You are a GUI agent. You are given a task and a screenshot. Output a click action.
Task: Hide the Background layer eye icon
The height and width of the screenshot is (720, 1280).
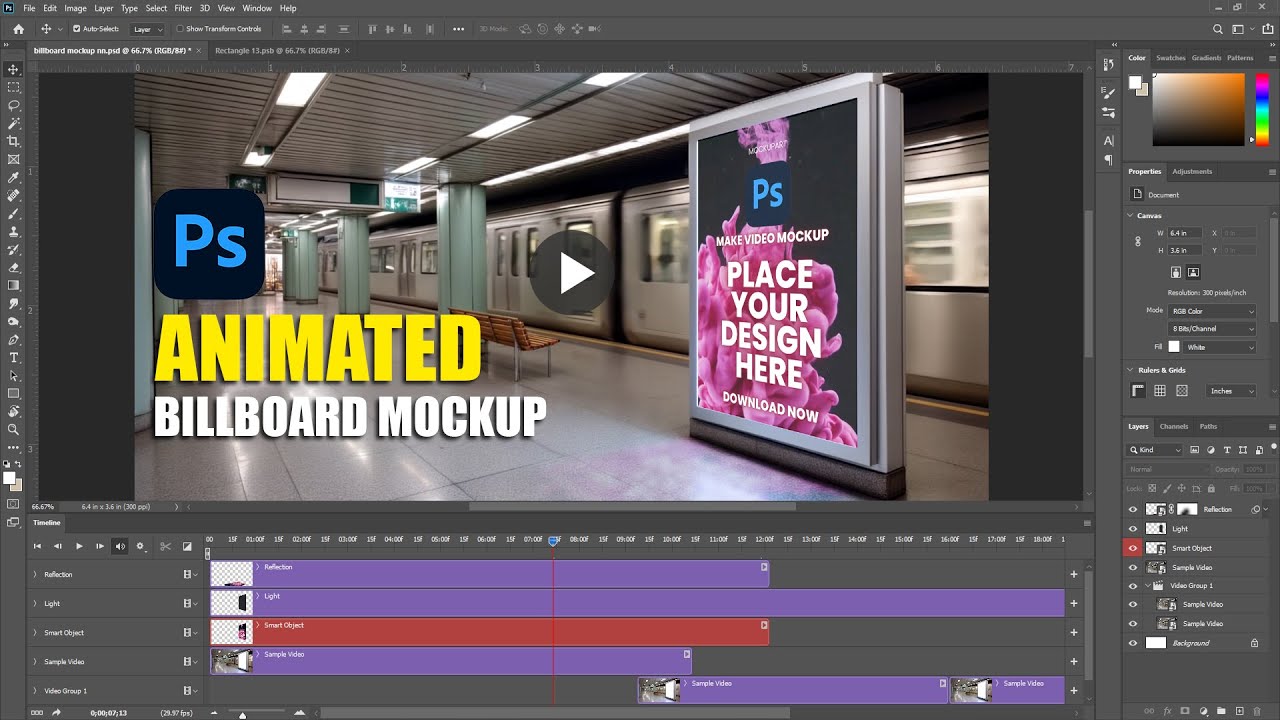click(1133, 643)
